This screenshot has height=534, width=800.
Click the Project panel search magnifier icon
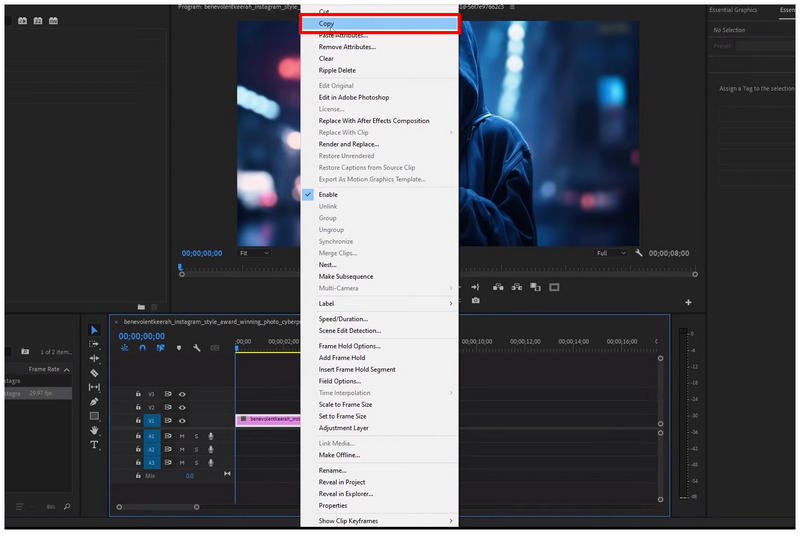coord(67,506)
